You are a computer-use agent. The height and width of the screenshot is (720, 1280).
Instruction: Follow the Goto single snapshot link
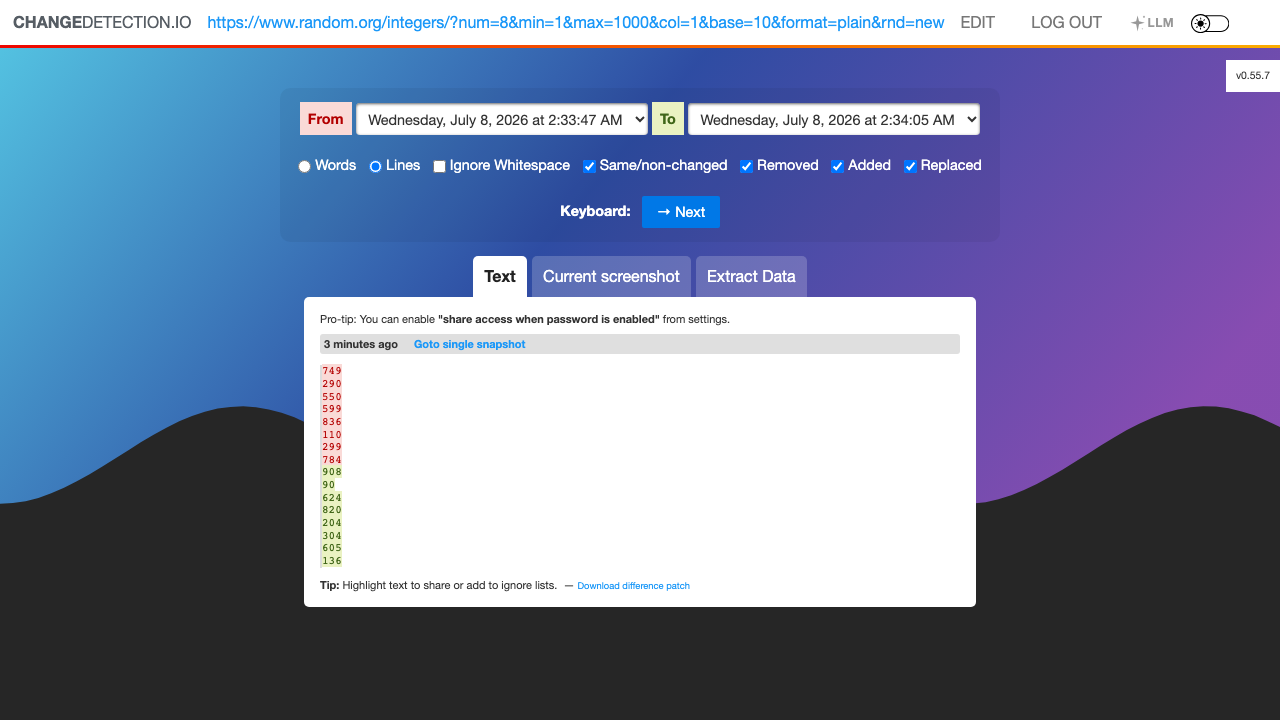tap(470, 344)
